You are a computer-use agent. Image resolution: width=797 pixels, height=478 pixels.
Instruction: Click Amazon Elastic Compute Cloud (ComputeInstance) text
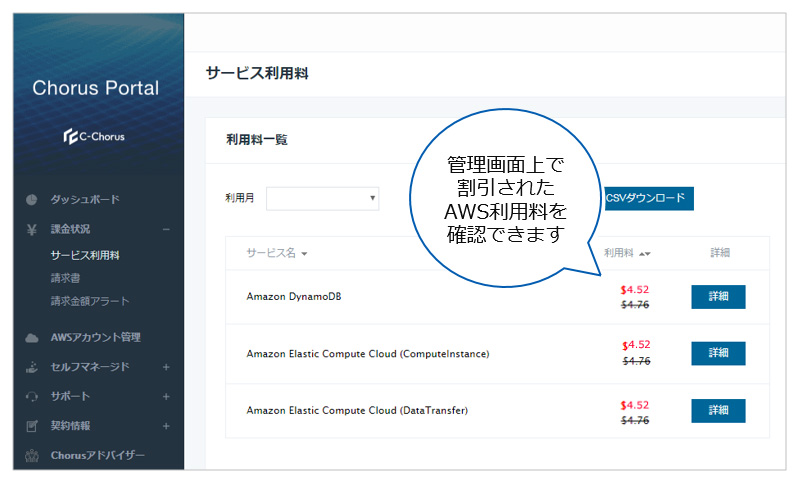pos(368,353)
